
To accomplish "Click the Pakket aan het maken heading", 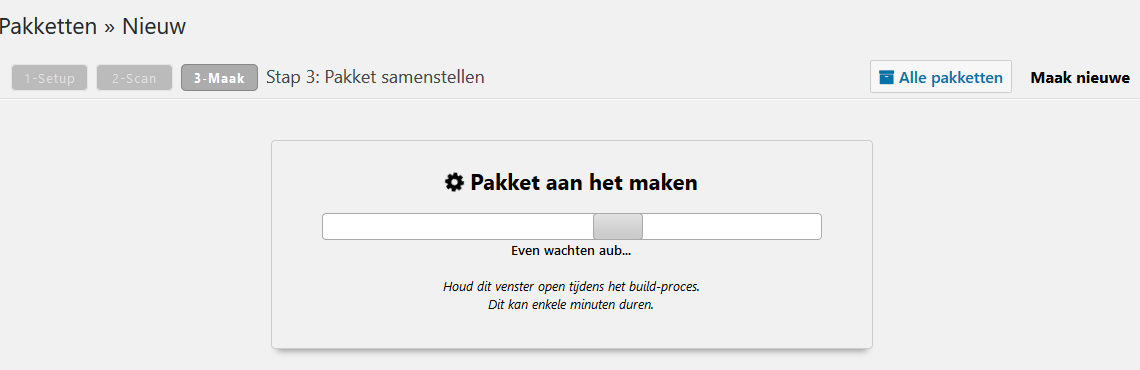I will click(584, 182).
